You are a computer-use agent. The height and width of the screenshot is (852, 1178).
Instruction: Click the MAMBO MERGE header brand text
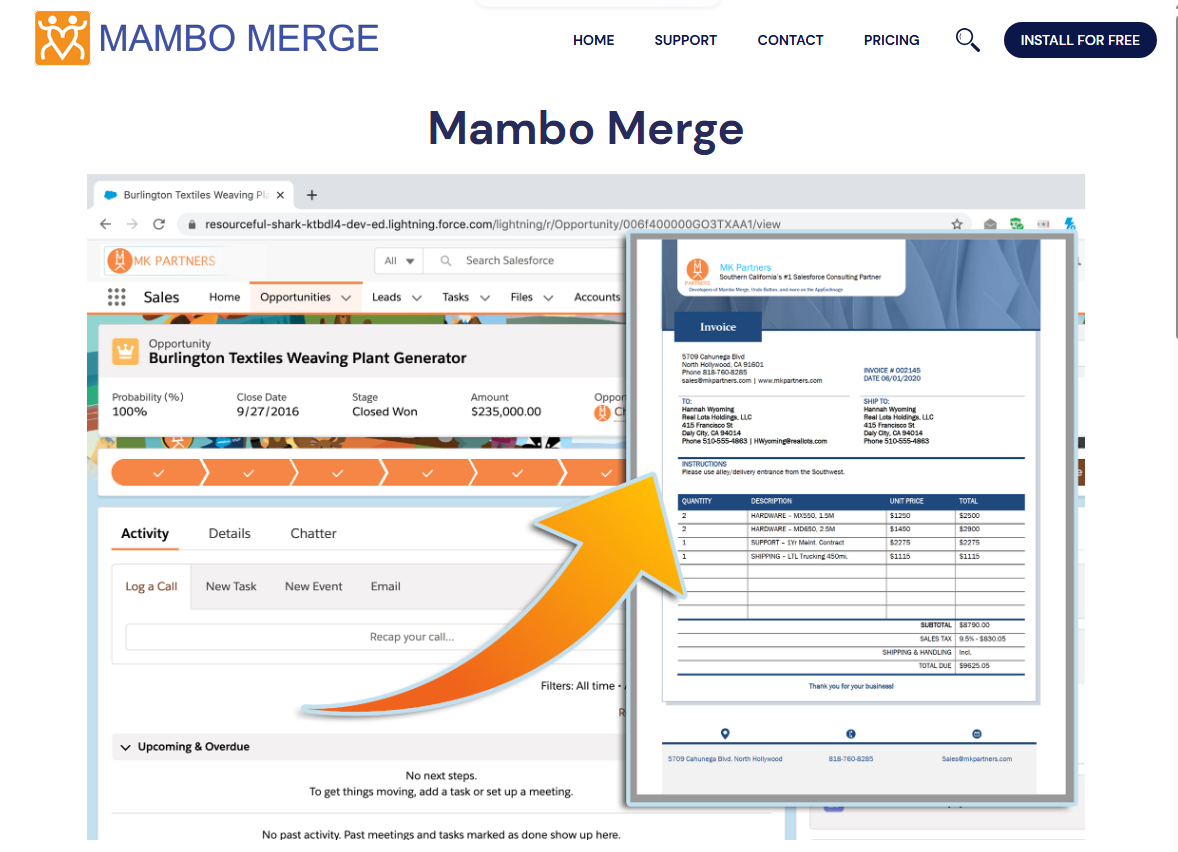[239, 38]
